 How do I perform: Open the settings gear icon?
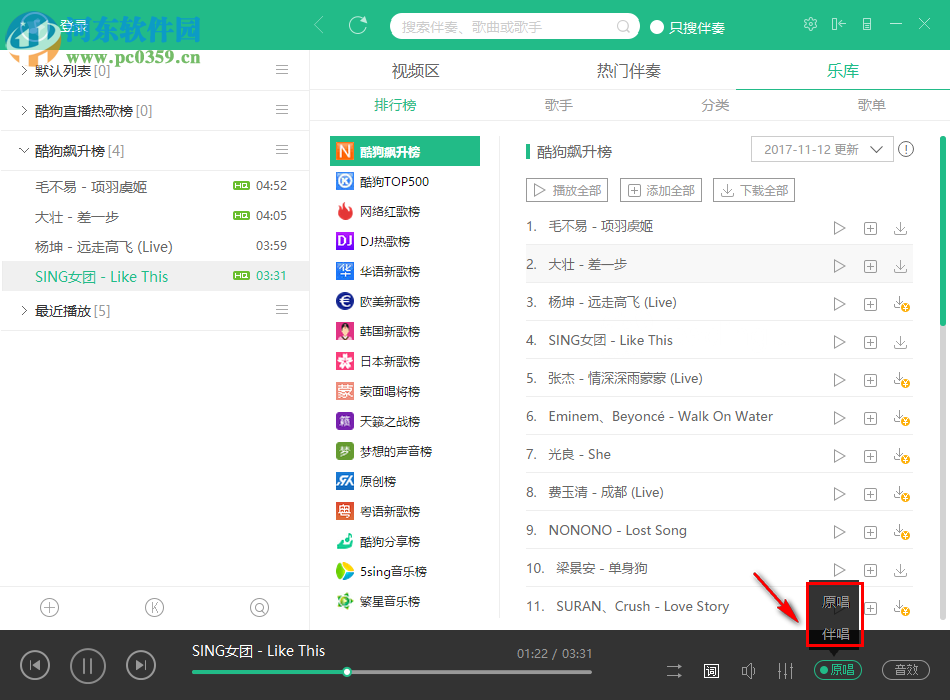coord(810,24)
